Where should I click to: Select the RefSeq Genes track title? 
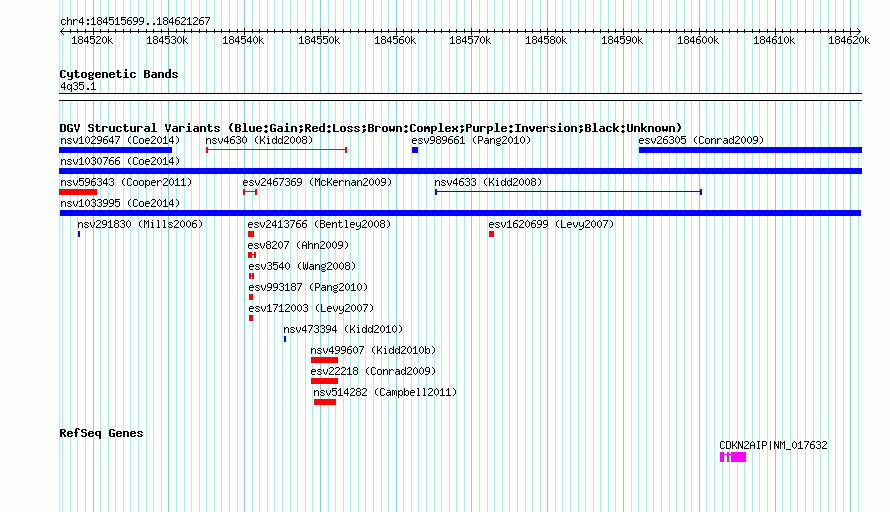(101, 433)
